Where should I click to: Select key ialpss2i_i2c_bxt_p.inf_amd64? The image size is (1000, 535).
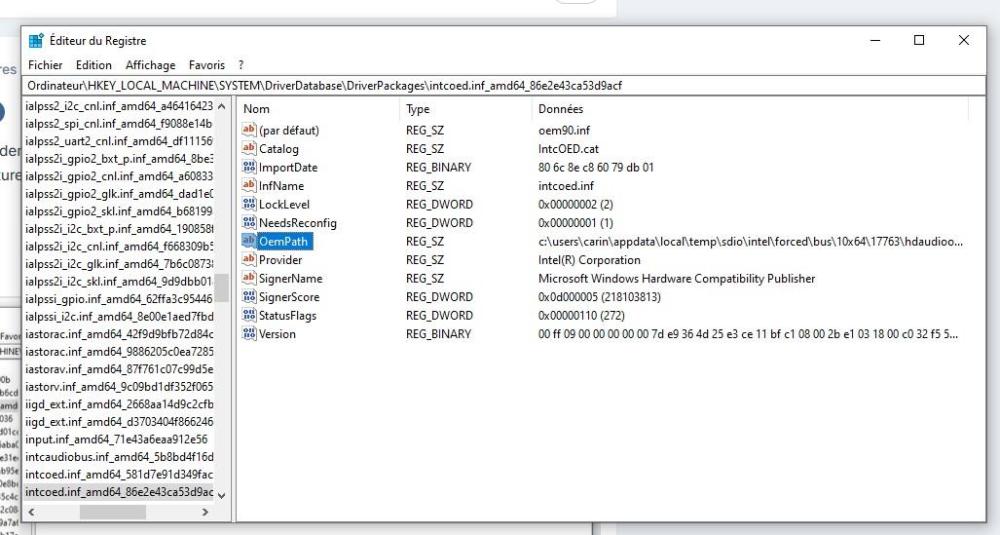tap(119, 229)
